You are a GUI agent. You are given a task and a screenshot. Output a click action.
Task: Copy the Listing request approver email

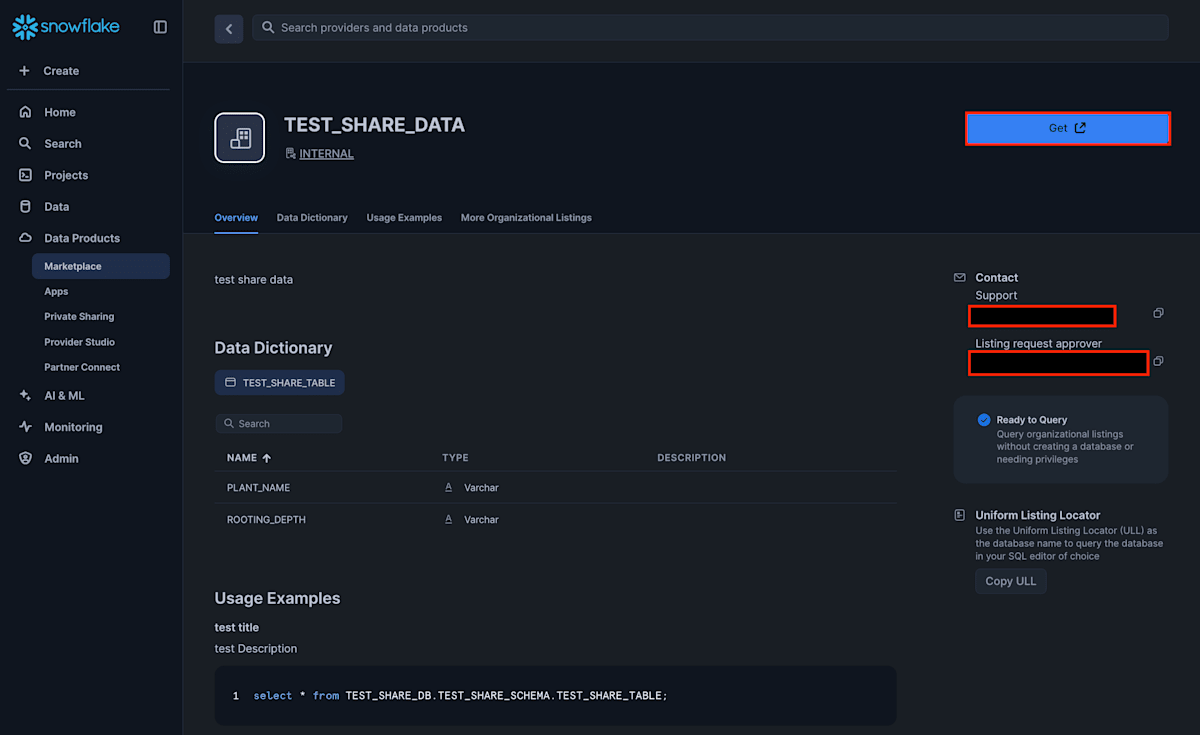coord(1158,361)
